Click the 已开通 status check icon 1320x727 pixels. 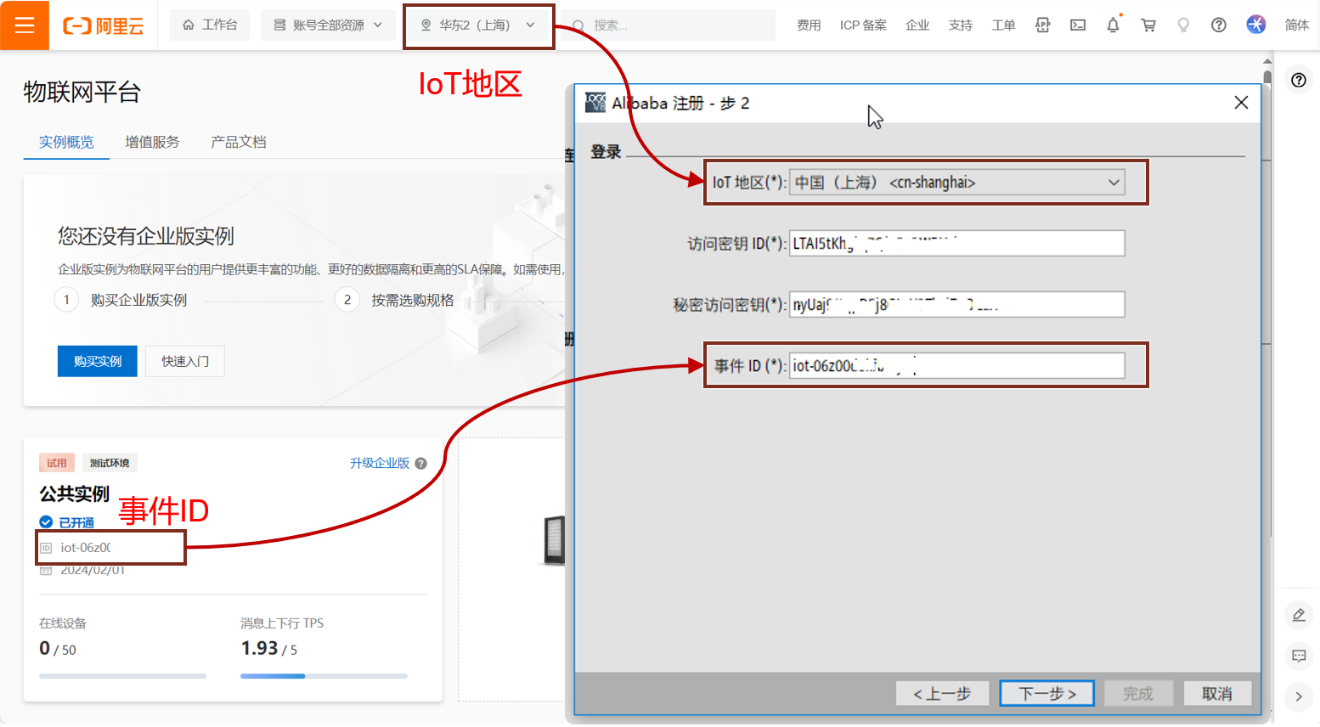46,522
